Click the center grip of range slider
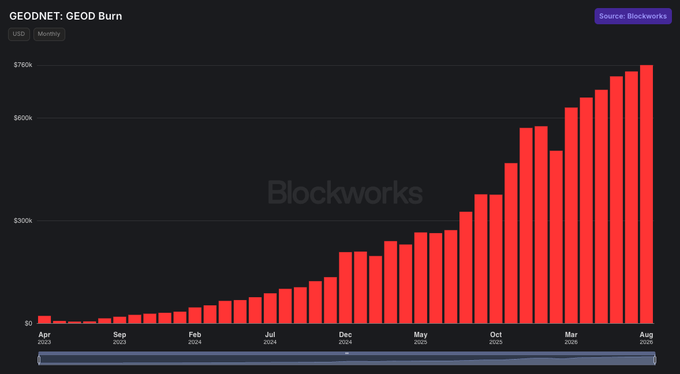680x374 pixels. tap(347, 353)
